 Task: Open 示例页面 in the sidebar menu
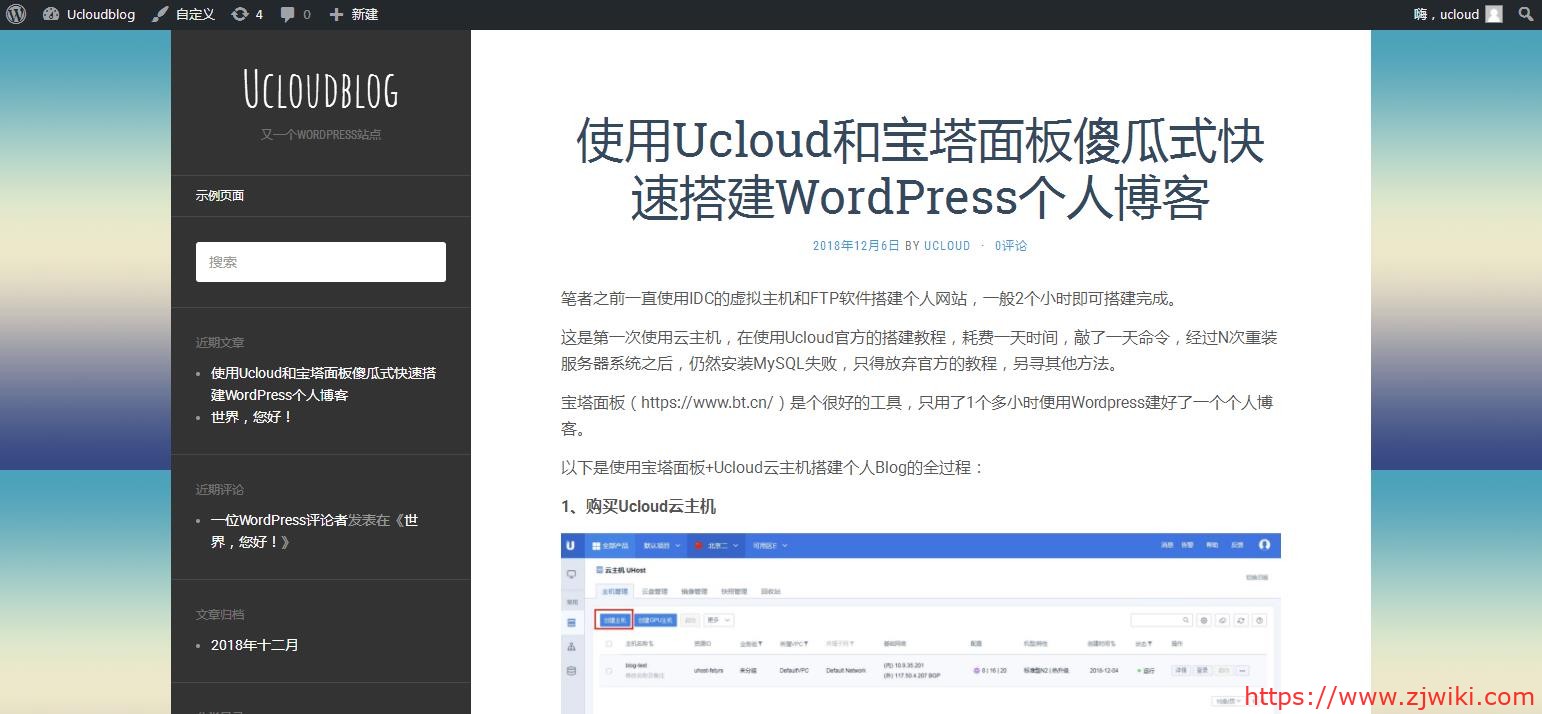(220, 196)
